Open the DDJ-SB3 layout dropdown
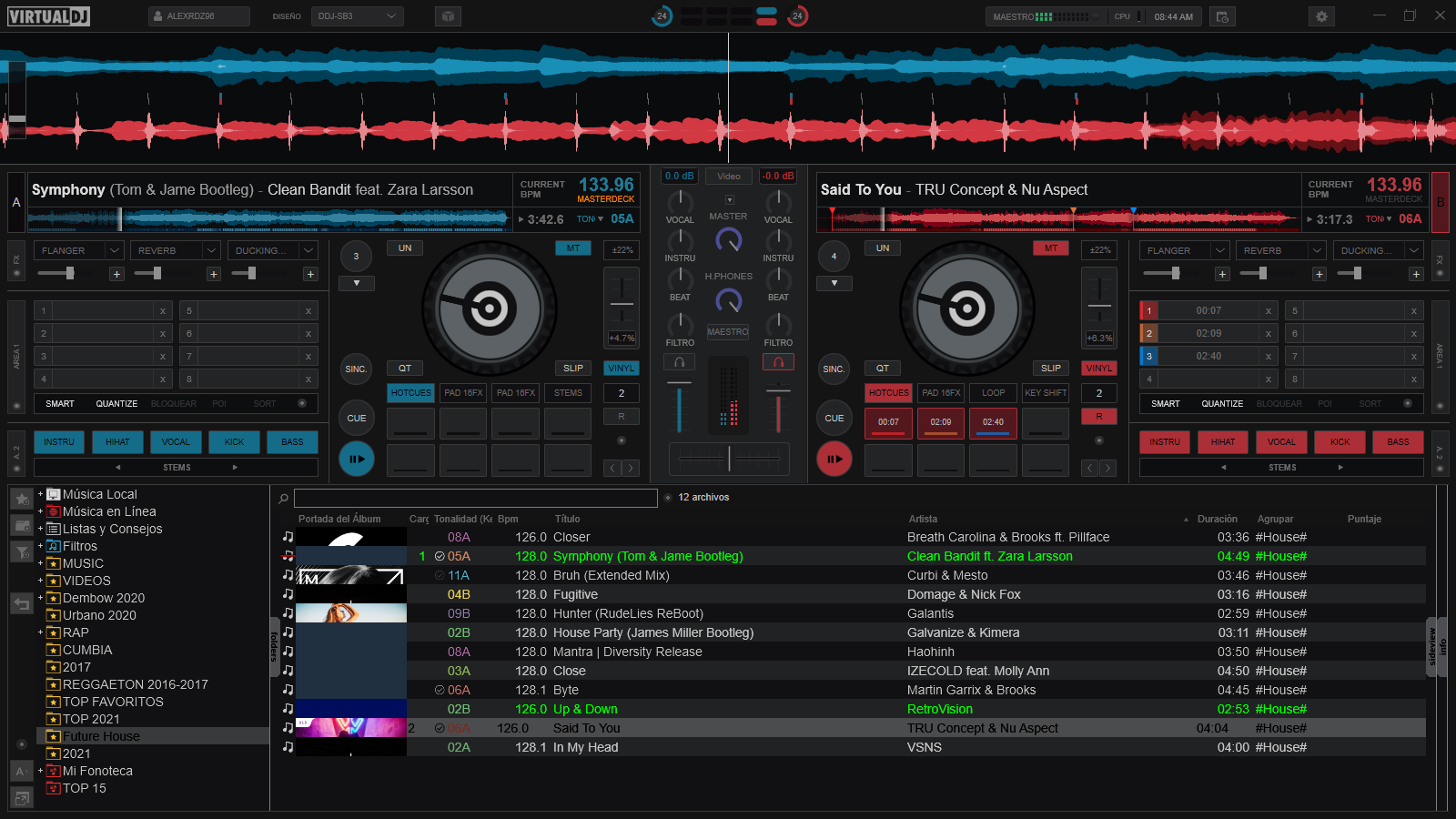Screen dimensions: 1456x819 click(x=357, y=16)
